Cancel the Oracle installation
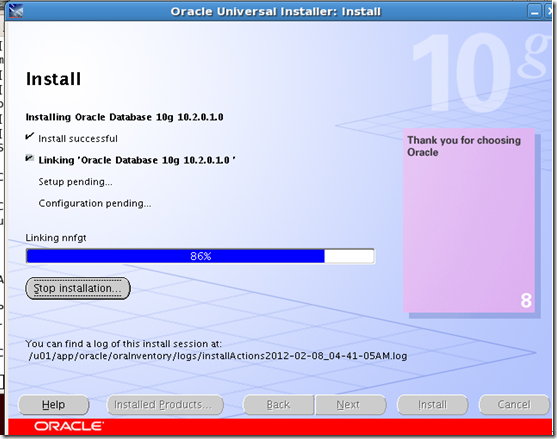 [x=514, y=405]
